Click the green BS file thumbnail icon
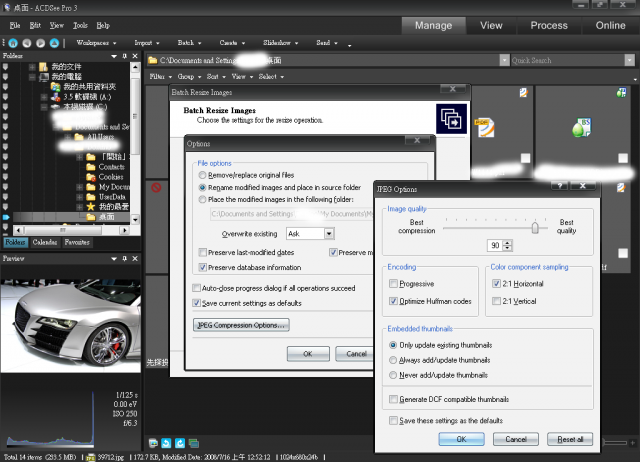 point(582,127)
